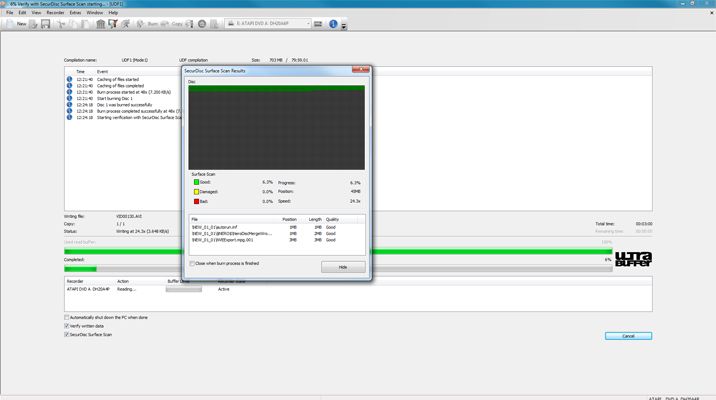Select 'Burn process started at 48x' event

click(134, 92)
